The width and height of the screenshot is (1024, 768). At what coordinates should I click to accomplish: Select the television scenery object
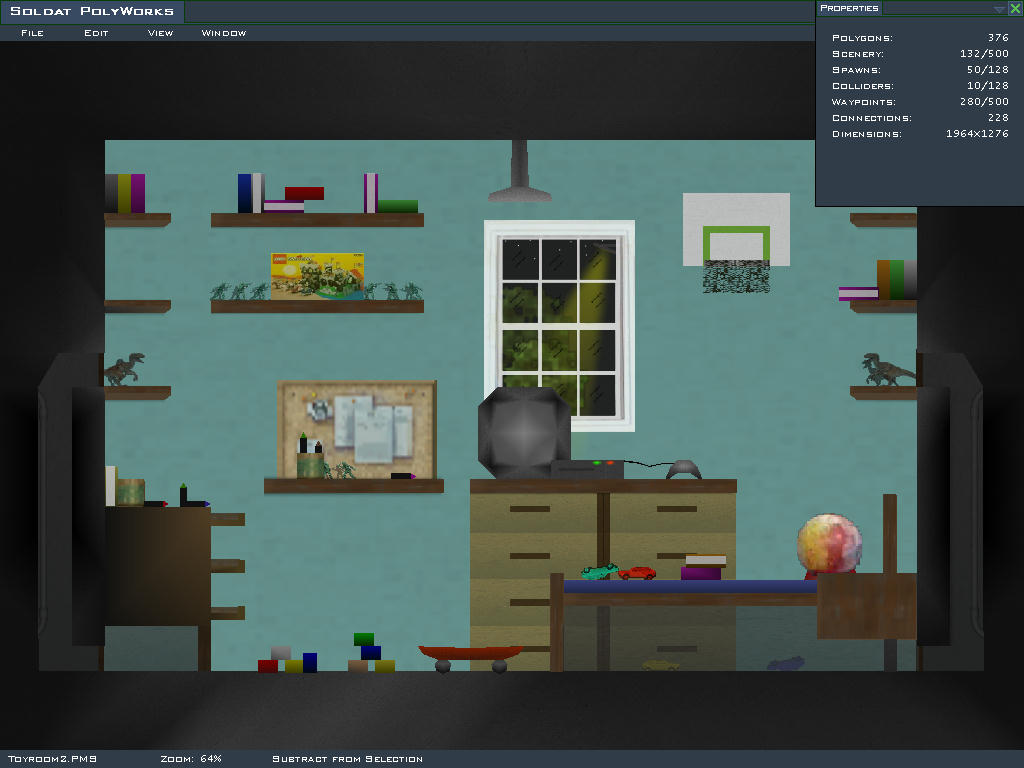point(524,432)
